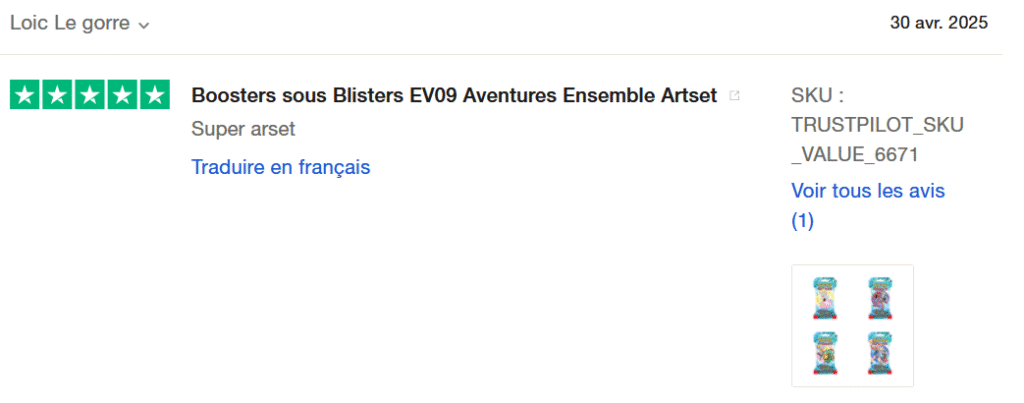The width and height of the screenshot is (1024, 403).
Task: Click Traduire en français link
Action: coord(281,167)
